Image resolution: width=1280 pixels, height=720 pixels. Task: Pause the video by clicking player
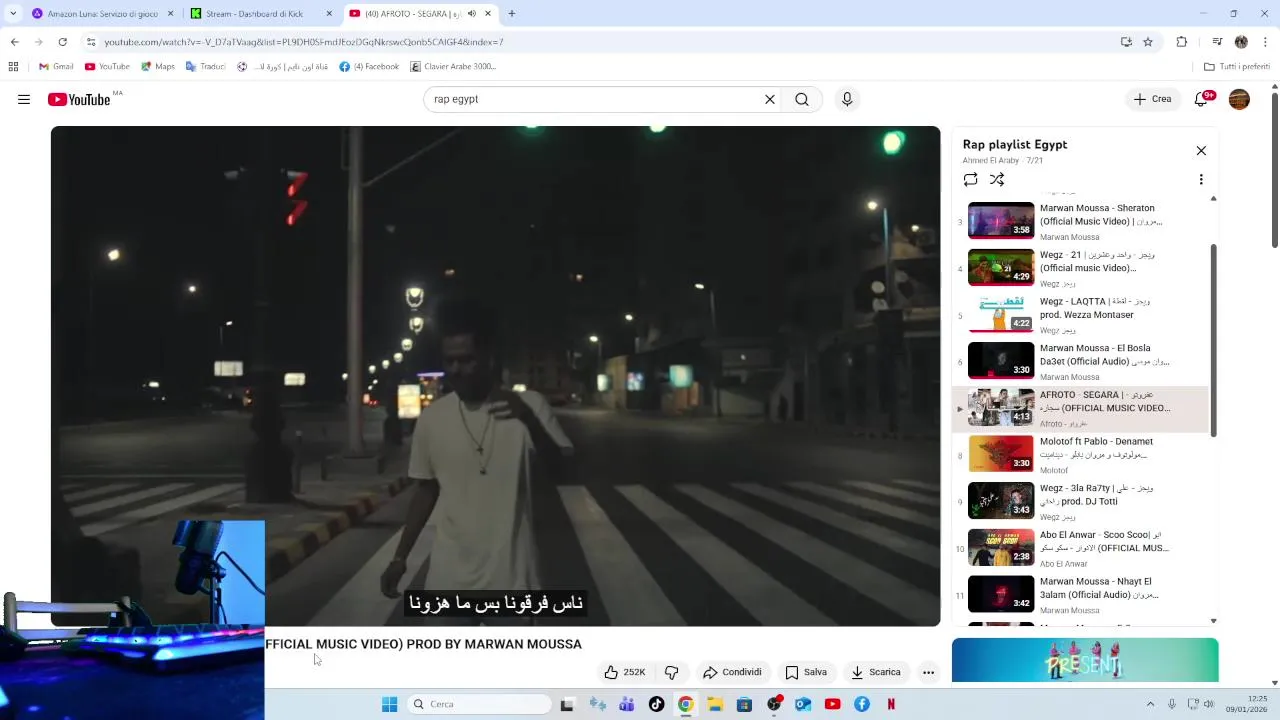496,376
